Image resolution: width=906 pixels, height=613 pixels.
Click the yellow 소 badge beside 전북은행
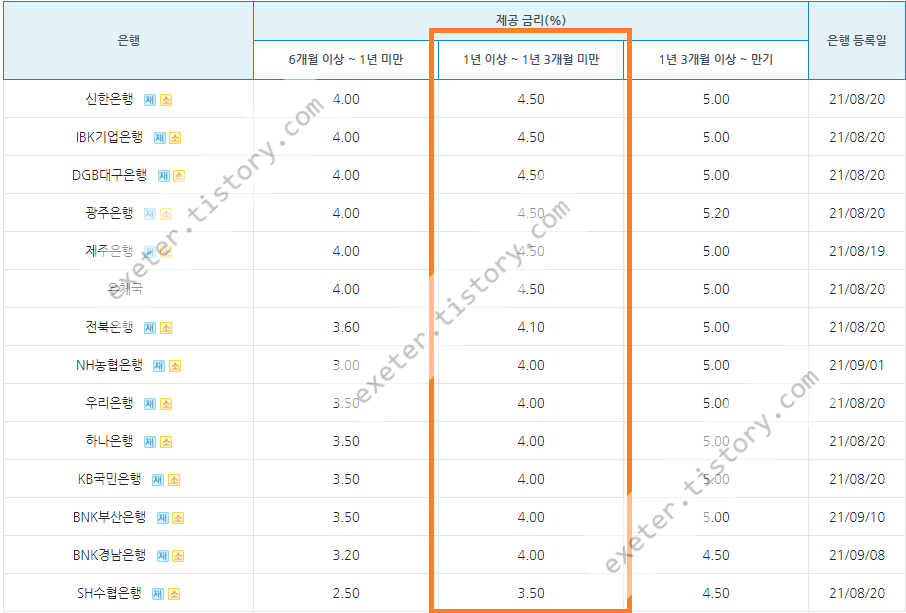166,328
